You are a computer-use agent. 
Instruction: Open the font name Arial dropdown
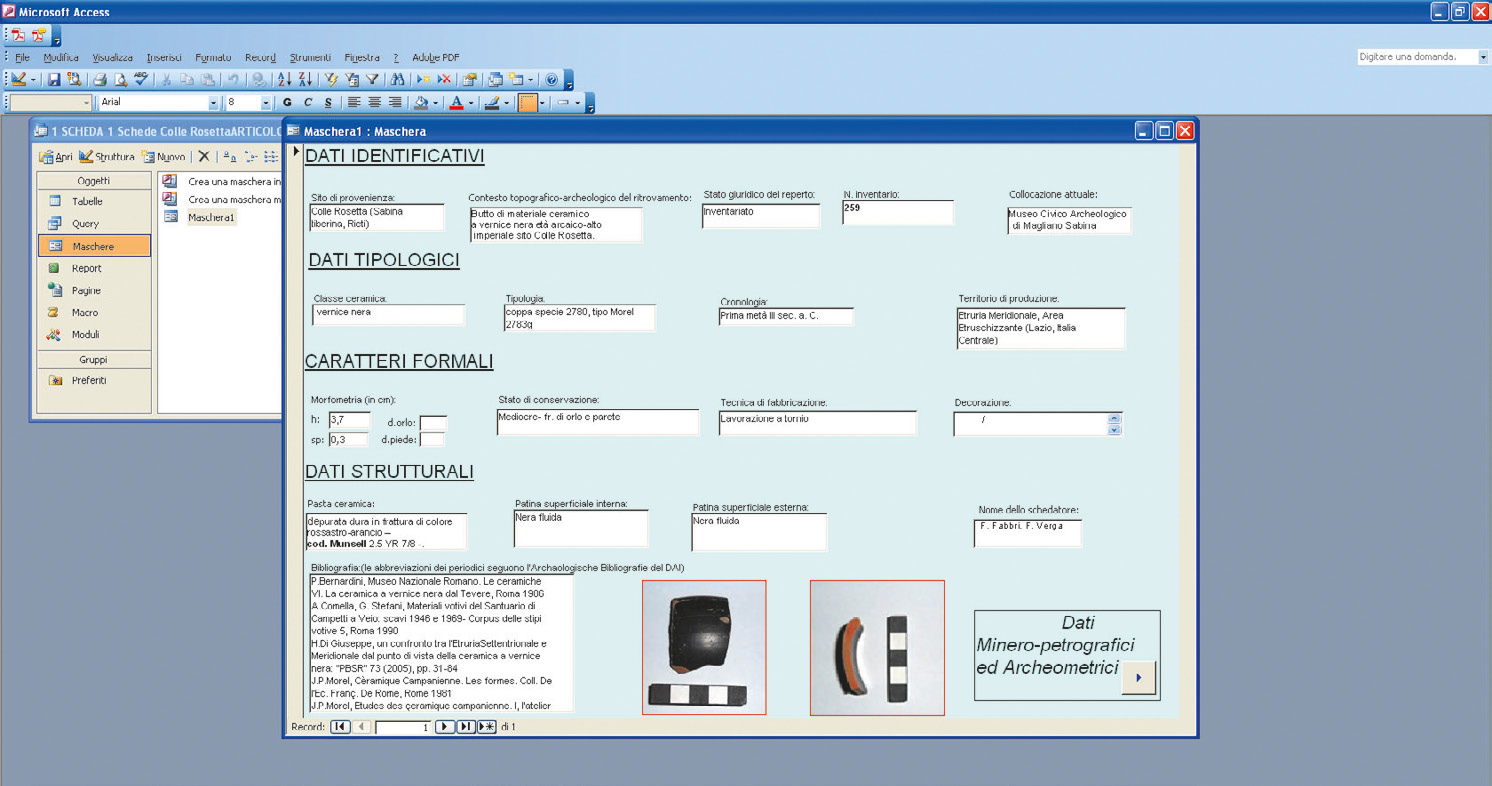pyautogui.click(x=213, y=103)
